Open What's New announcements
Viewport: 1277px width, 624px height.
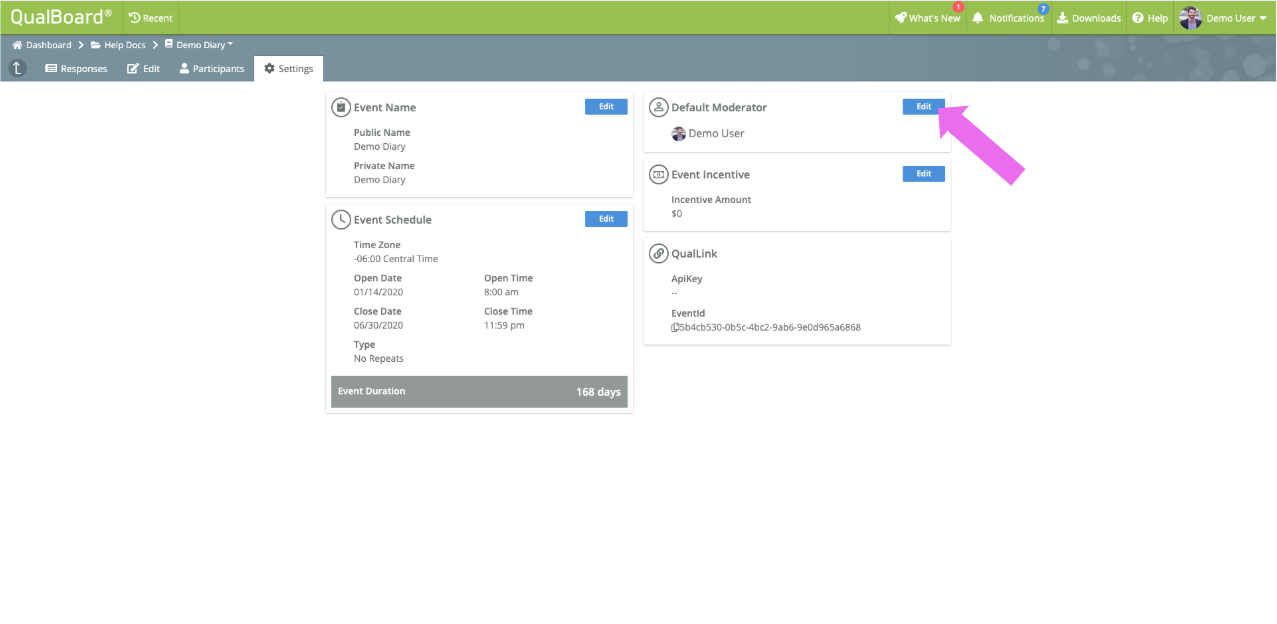tap(927, 18)
